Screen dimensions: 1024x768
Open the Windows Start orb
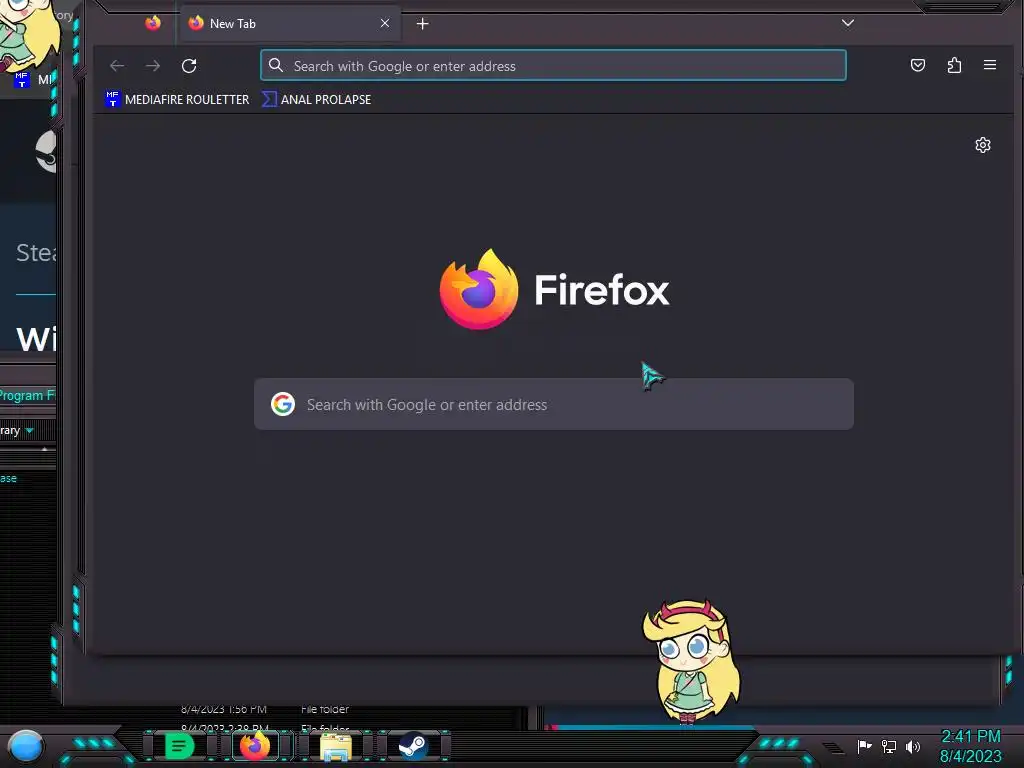25,746
